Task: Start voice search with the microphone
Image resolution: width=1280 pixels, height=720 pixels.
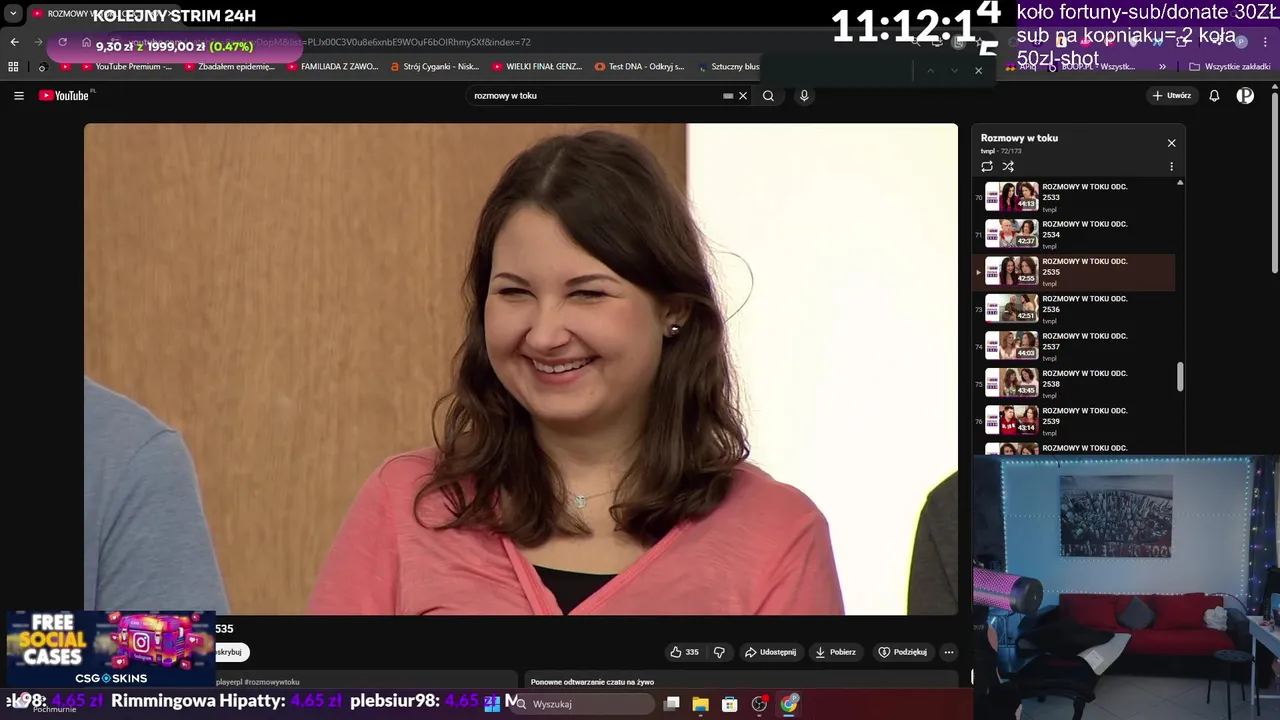Action: coord(804,96)
